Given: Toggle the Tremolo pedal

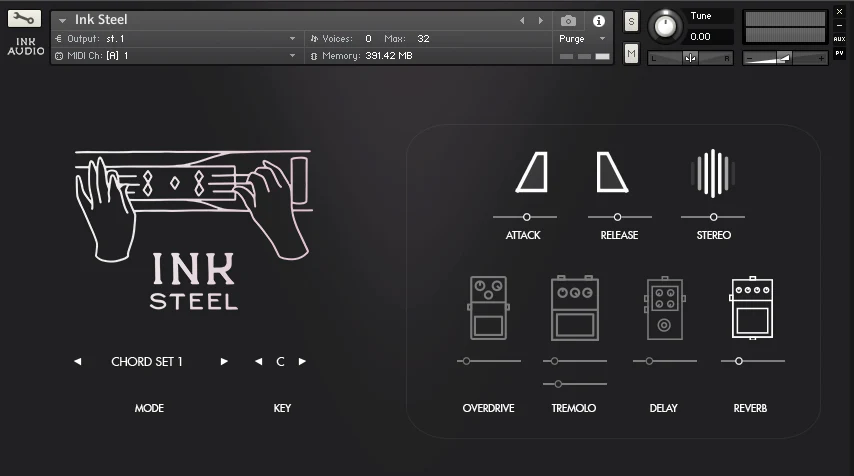Looking at the screenshot, I should click(x=575, y=308).
